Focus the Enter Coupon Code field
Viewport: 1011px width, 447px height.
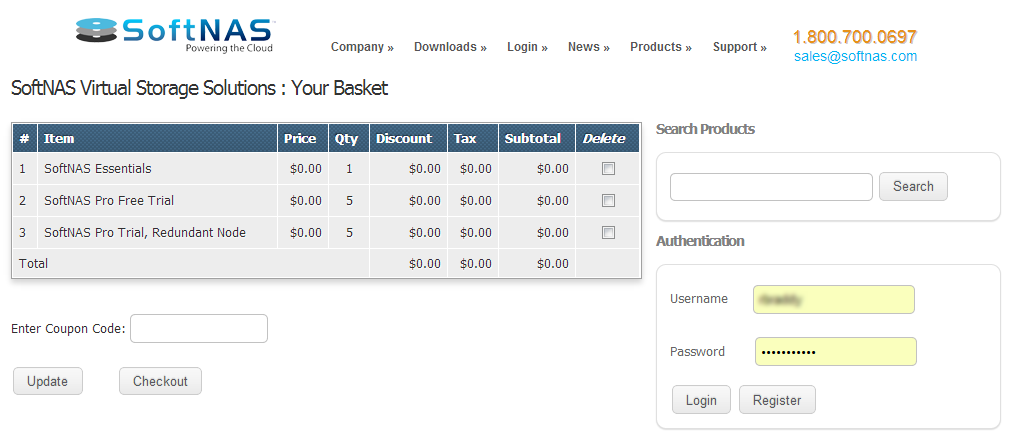pyautogui.click(x=198, y=329)
